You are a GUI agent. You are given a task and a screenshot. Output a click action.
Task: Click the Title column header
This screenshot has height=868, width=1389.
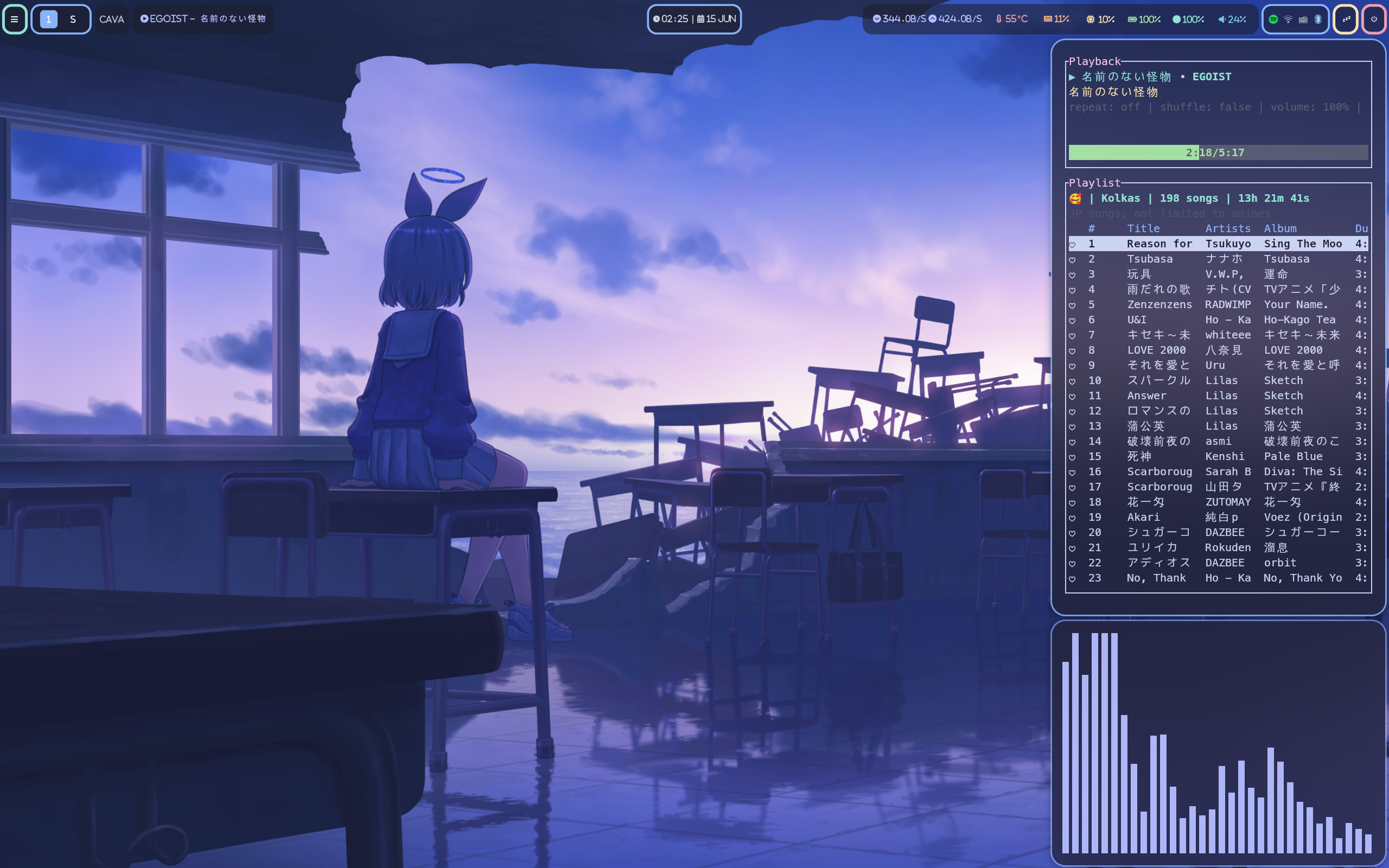pos(1143,228)
